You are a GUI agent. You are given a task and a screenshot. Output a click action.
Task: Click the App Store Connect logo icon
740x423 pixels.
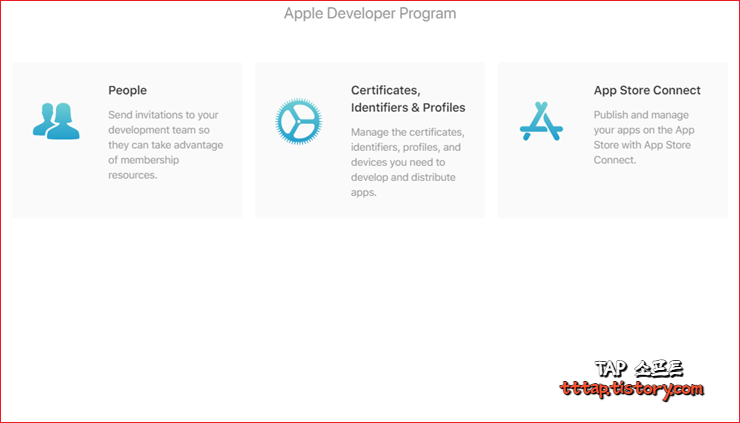(x=541, y=121)
